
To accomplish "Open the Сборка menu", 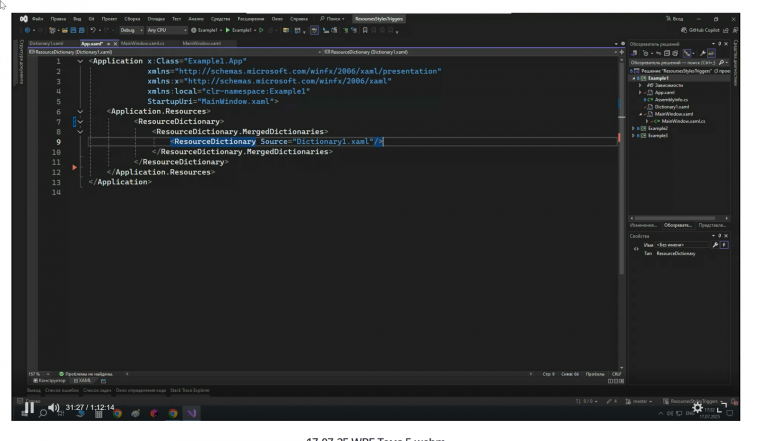I will (x=132, y=19).
